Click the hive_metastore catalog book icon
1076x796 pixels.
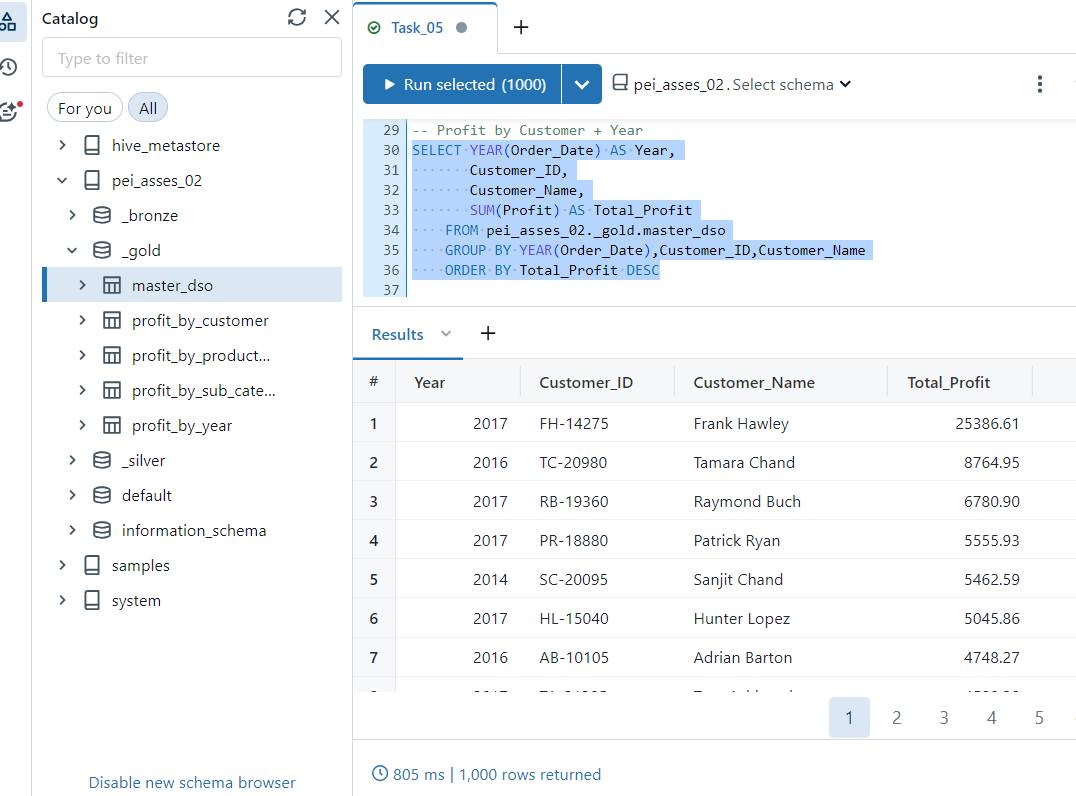[92, 145]
